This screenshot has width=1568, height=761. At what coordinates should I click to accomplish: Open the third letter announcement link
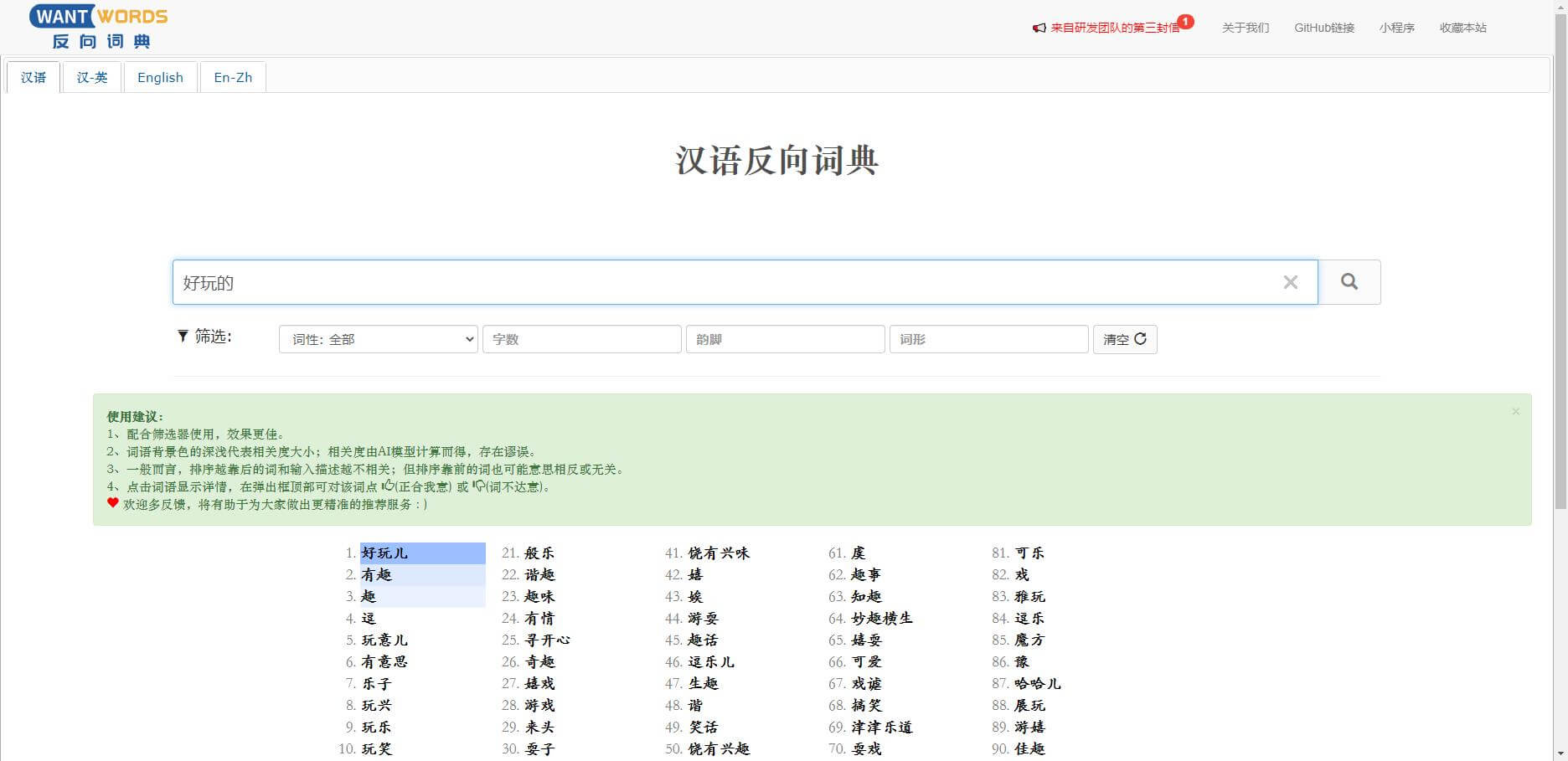coord(1114,28)
